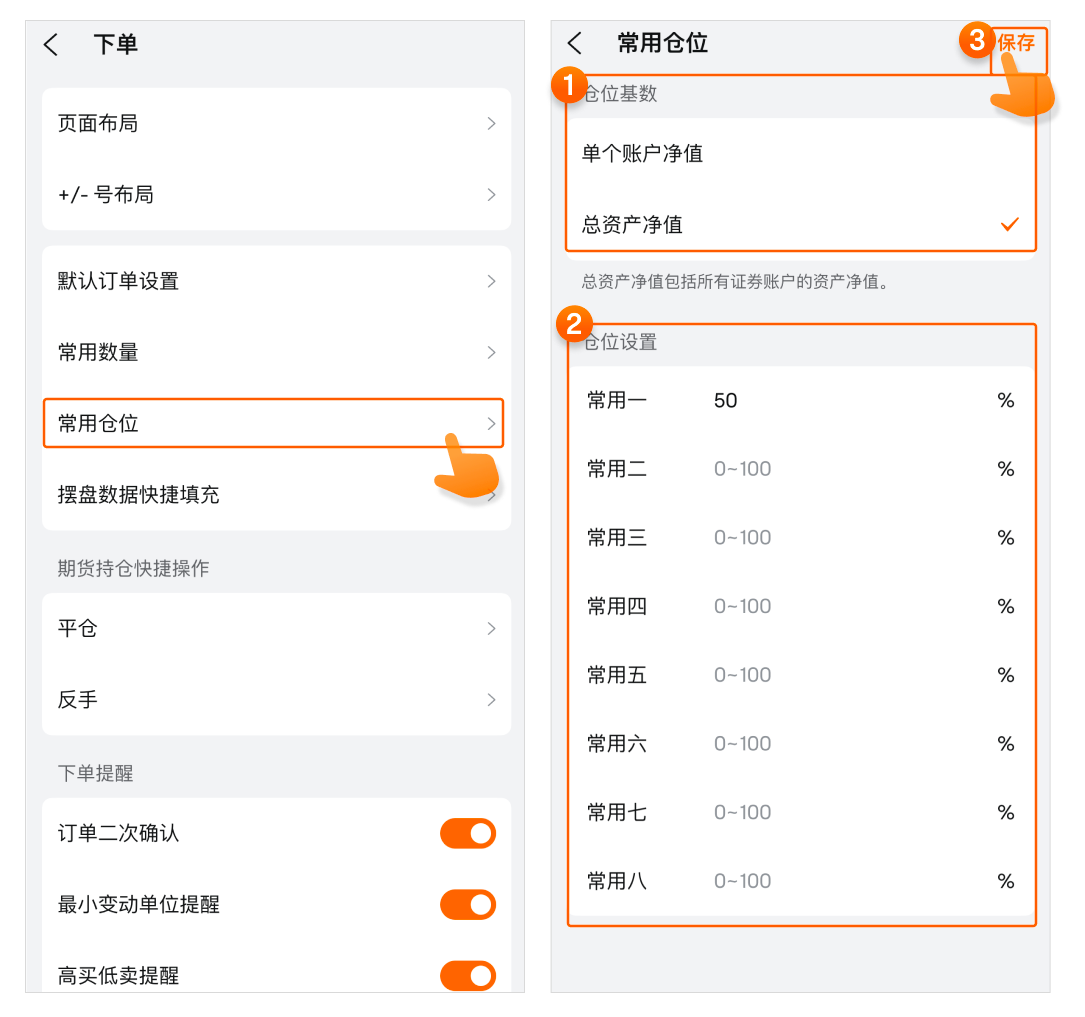Enter value in 常用八 field

840,881
